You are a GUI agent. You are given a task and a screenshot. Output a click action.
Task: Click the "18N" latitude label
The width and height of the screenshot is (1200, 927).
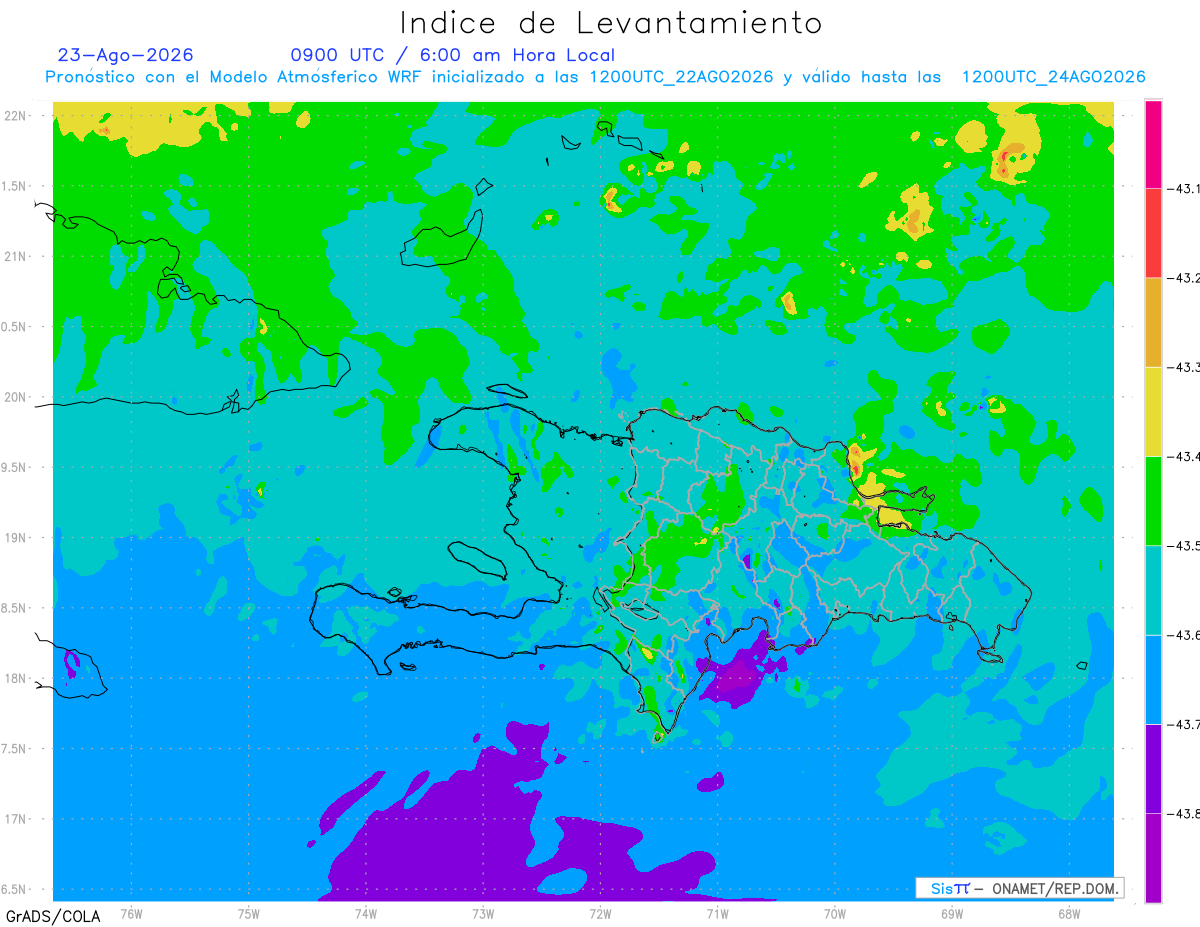coord(16,678)
